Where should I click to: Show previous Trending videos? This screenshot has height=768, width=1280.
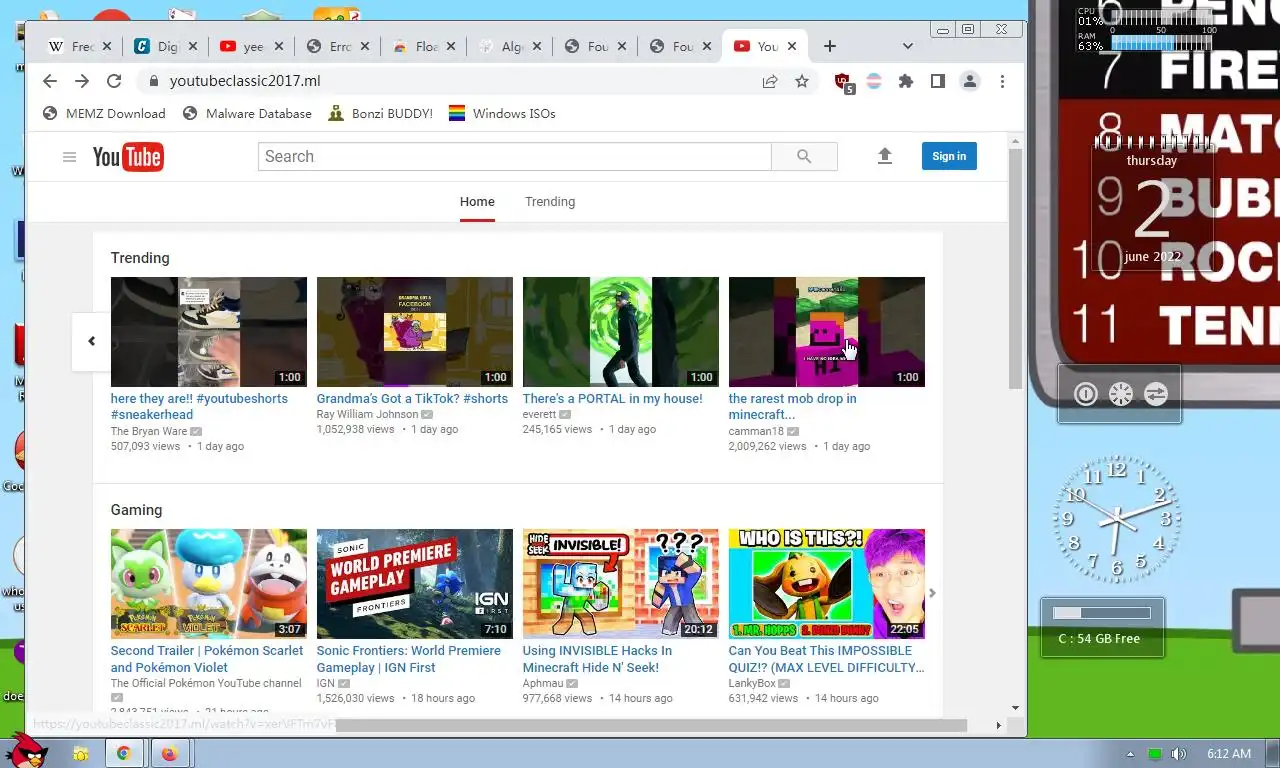(91, 341)
